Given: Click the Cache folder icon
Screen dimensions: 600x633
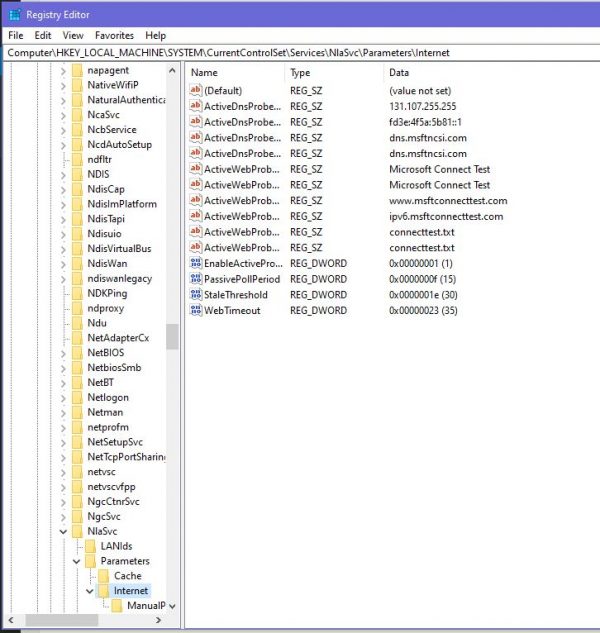Looking at the screenshot, I should coord(105,576).
